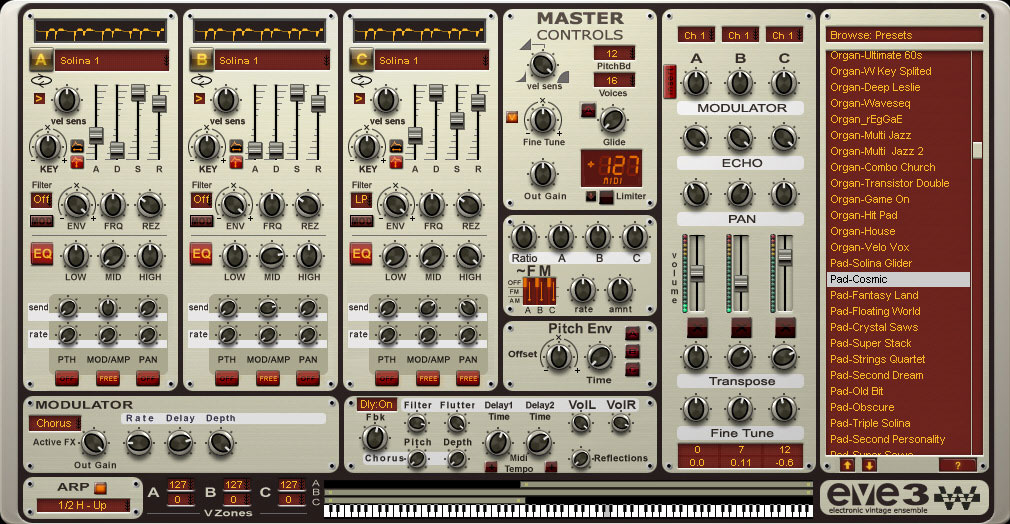Click the '>' arrow button in layer A
1010x524 pixels.
click(x=39, y=99)
